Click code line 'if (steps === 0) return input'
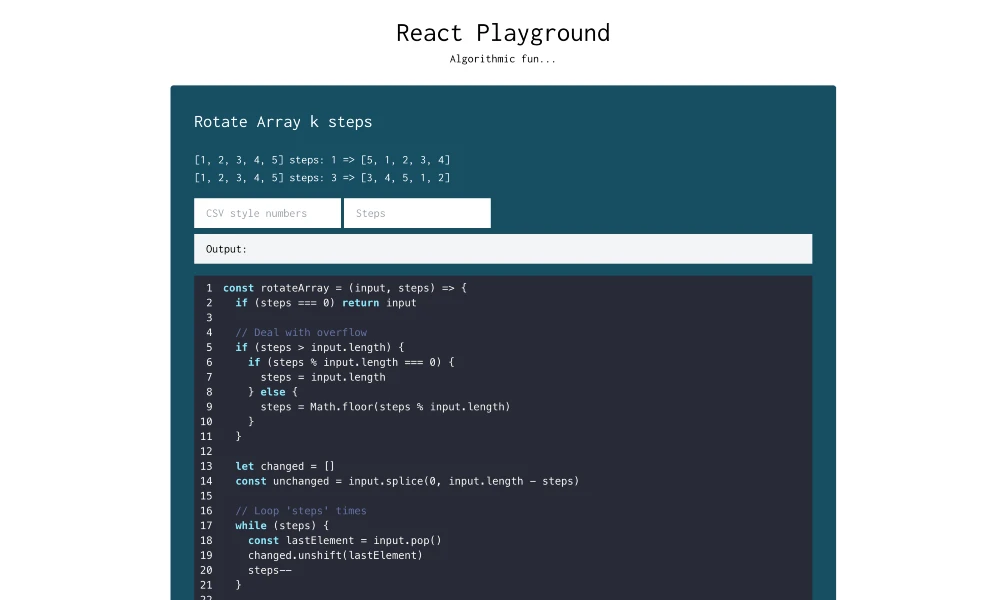 (325, 303)
